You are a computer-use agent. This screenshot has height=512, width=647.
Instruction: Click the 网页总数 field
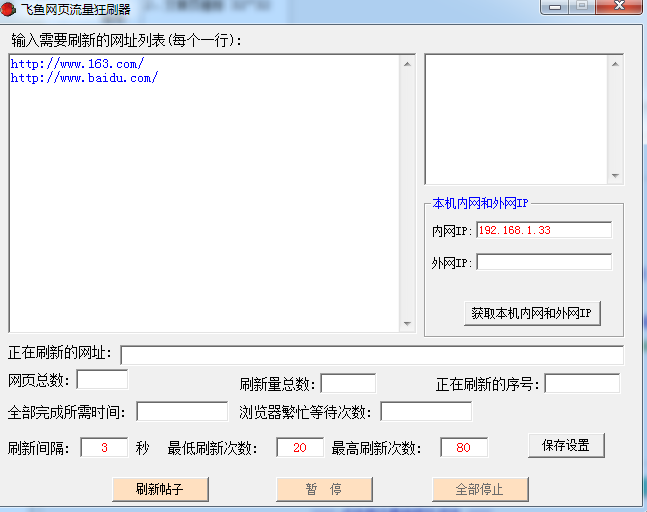point(102,380)
